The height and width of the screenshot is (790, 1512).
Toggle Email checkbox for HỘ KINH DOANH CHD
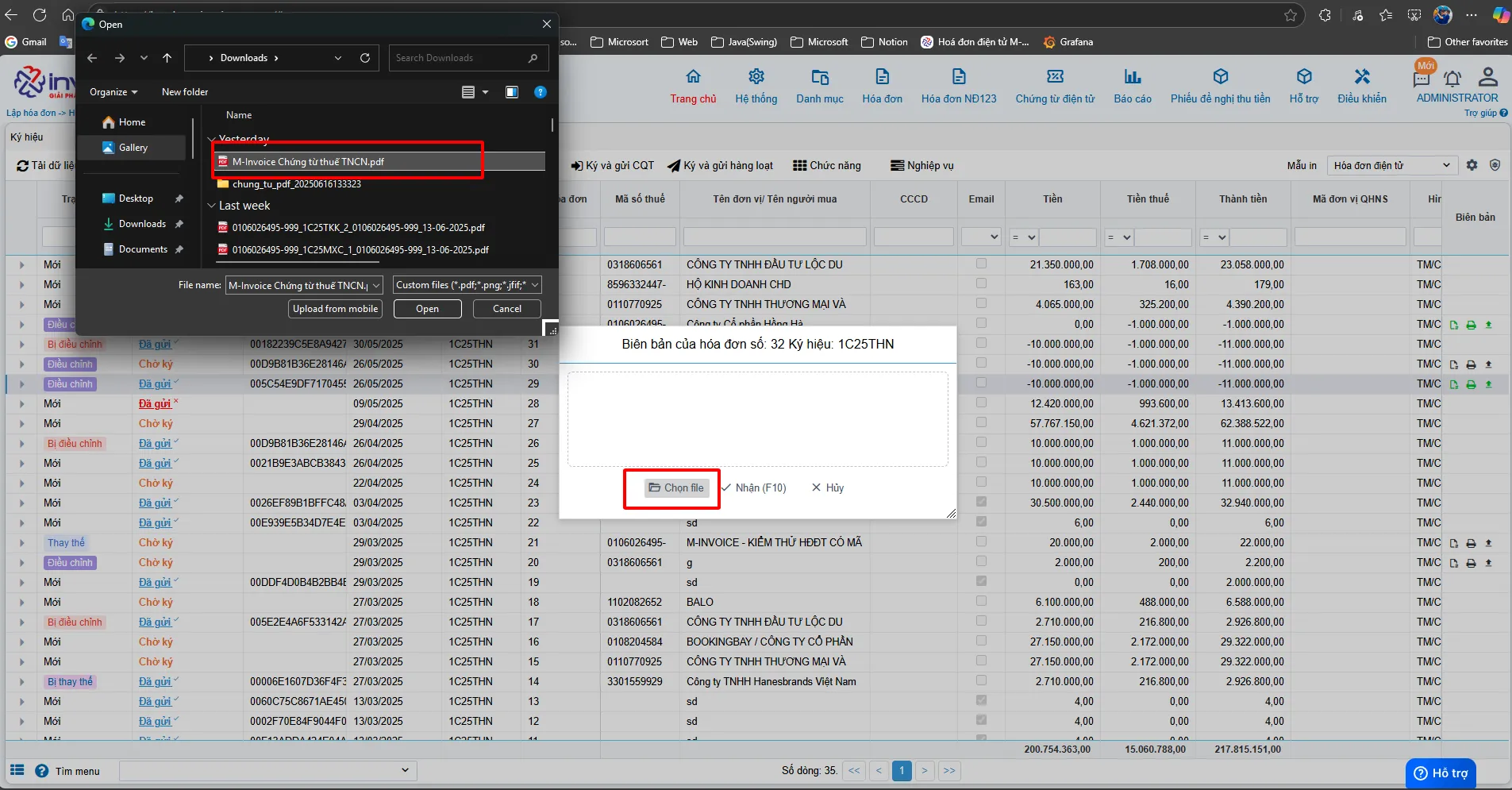[x=981, y=283]
